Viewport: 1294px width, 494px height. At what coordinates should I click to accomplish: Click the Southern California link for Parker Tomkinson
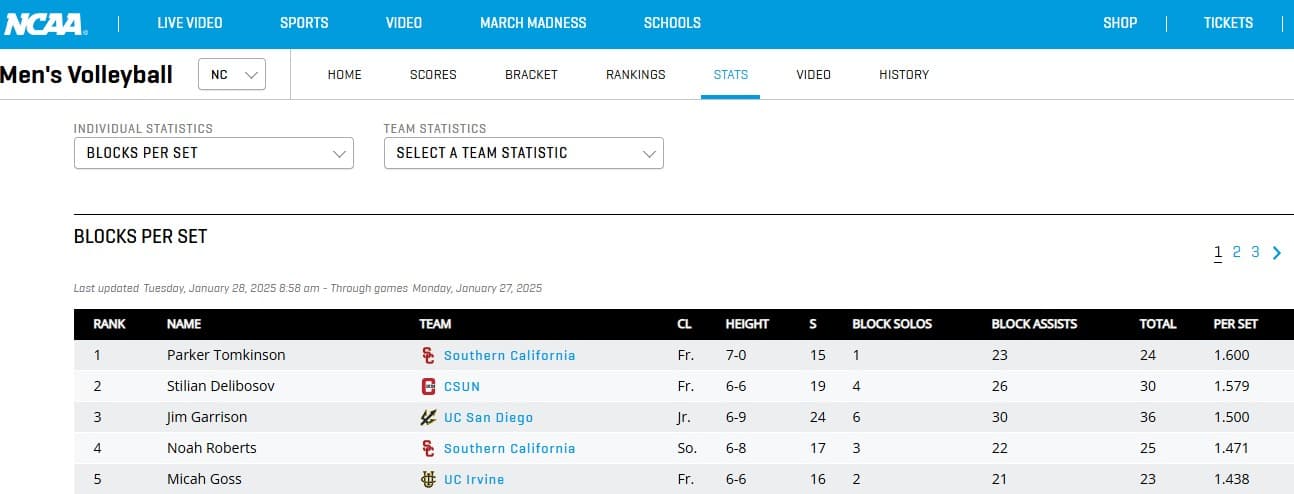pyautogui.click(x=509, y=355)
